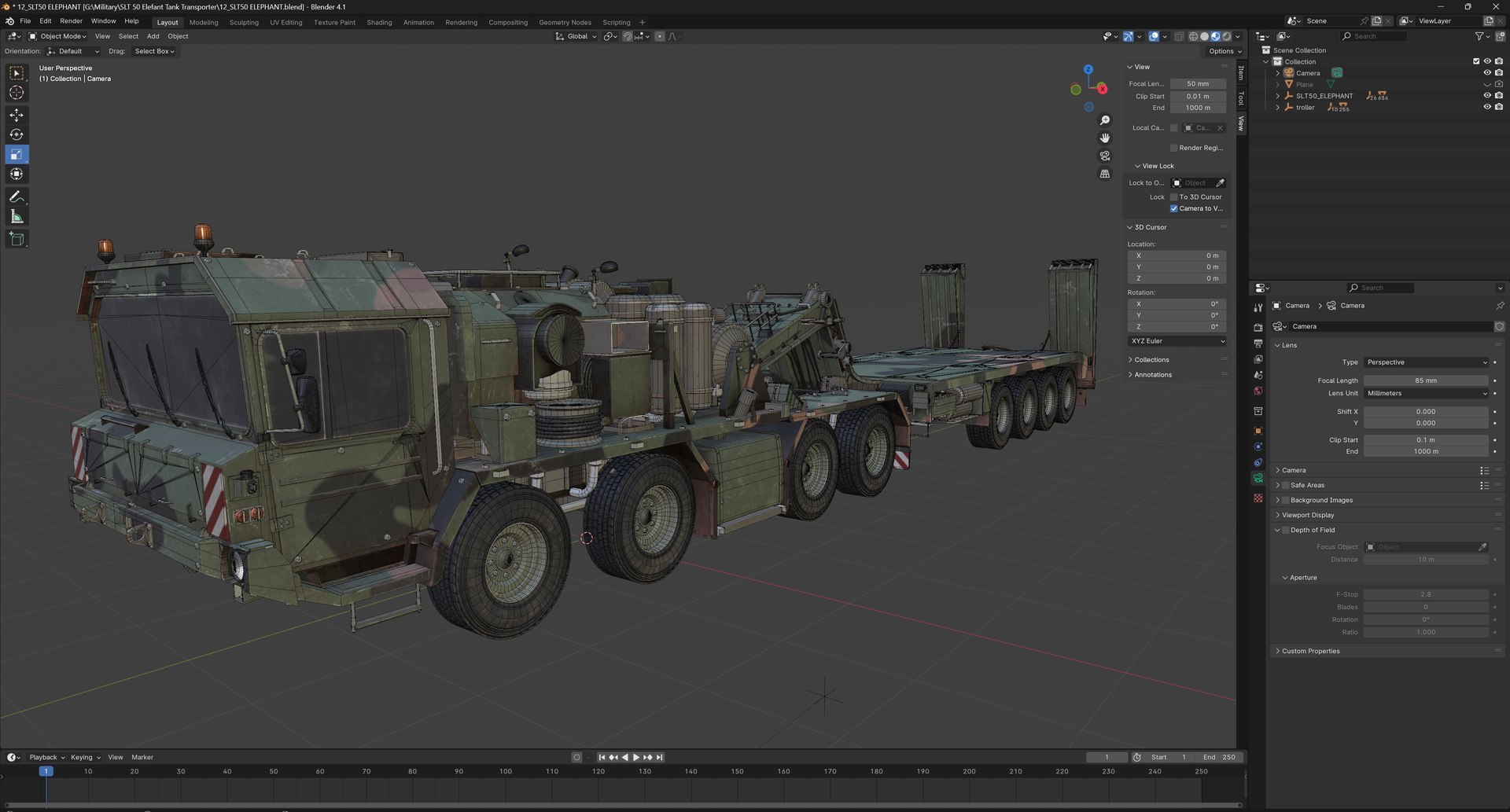The height and width of the screenshot is (812, 1510).
Task: Switch orthographic/perspective with grid icon
Action: point(1105,174)
